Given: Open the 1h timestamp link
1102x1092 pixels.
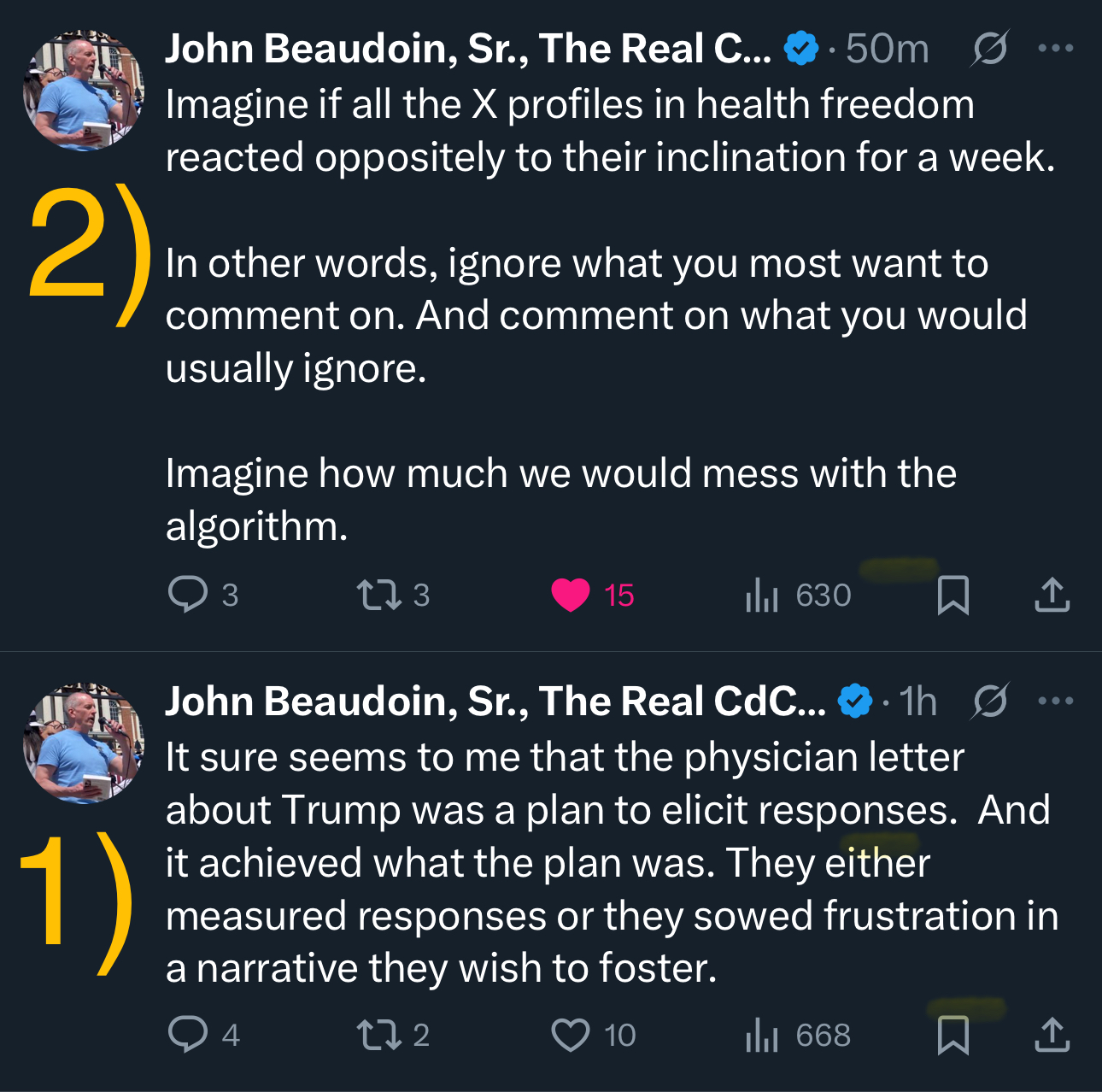Looking at the screenshot, I should click(x=918, y=702).
